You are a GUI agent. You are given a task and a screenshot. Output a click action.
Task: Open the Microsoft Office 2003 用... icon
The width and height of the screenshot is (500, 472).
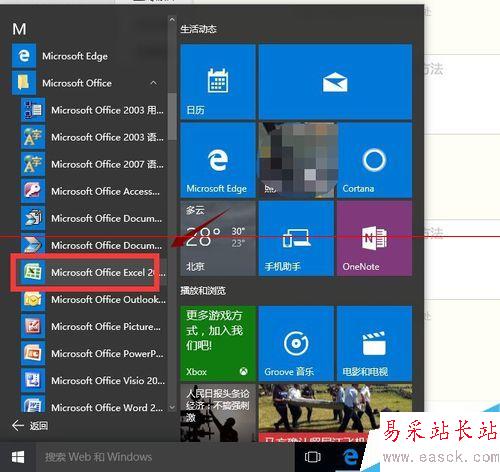pos(33,110)
